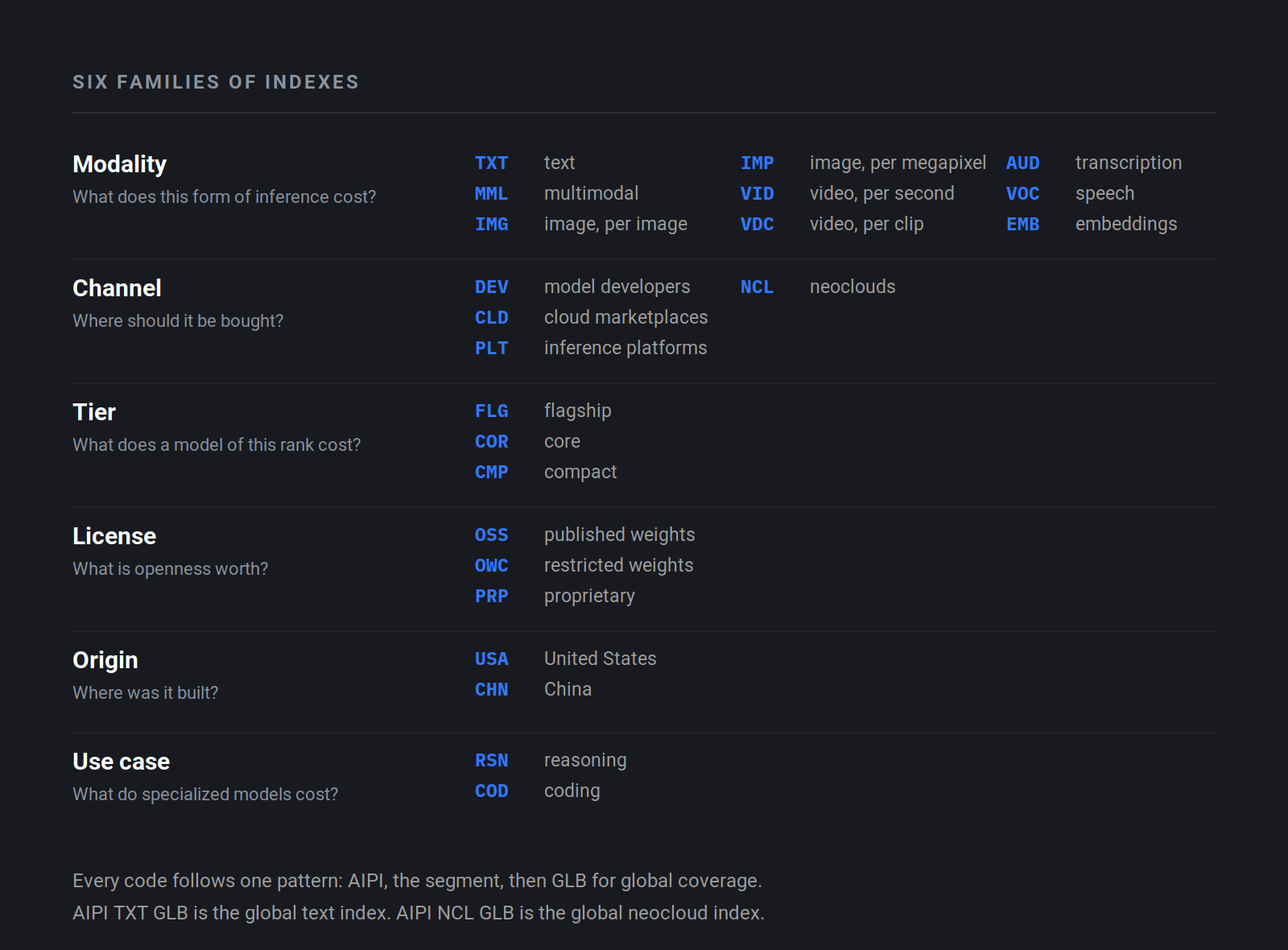This screenshot has width=1288, height=950.
Task: Select the PRP proprietary license code
Action: click(491, 596)
